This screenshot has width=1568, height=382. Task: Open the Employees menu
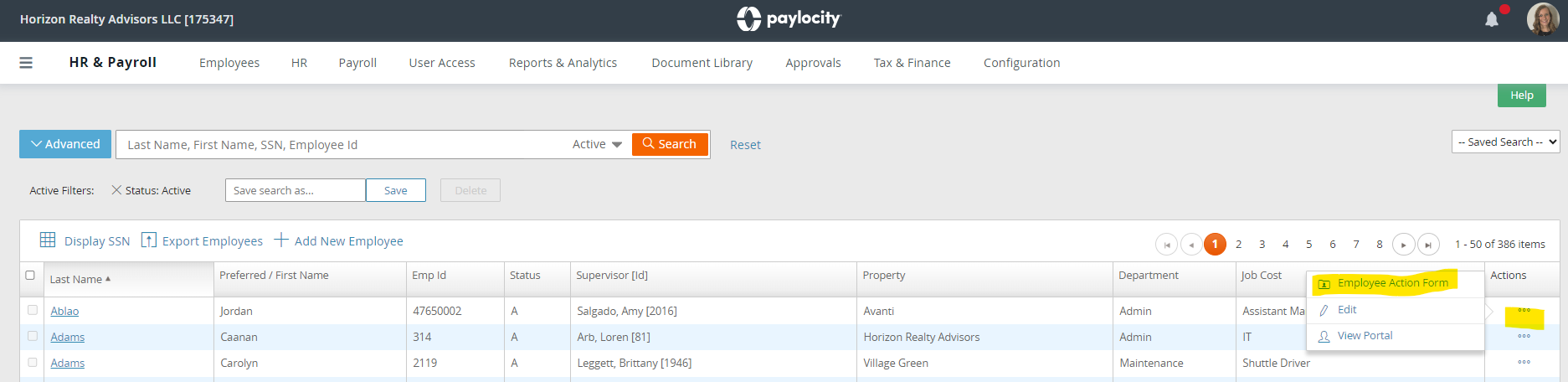click(229, 63)
